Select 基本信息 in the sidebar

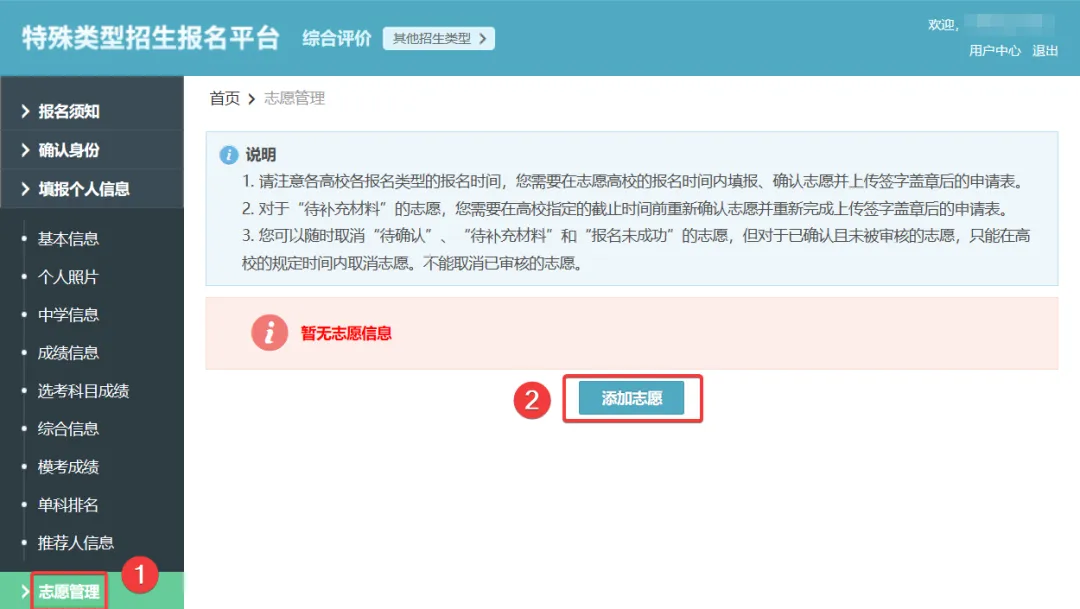click(68, 239)
